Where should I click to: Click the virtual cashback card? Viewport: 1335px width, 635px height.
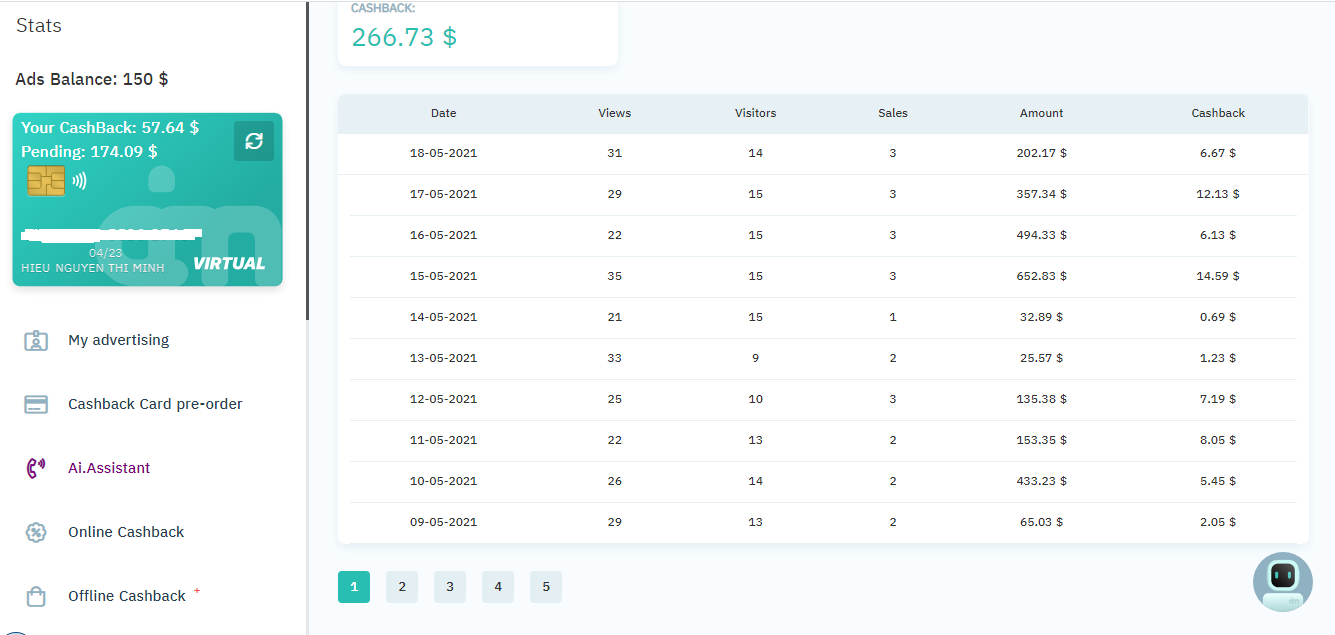147,199
